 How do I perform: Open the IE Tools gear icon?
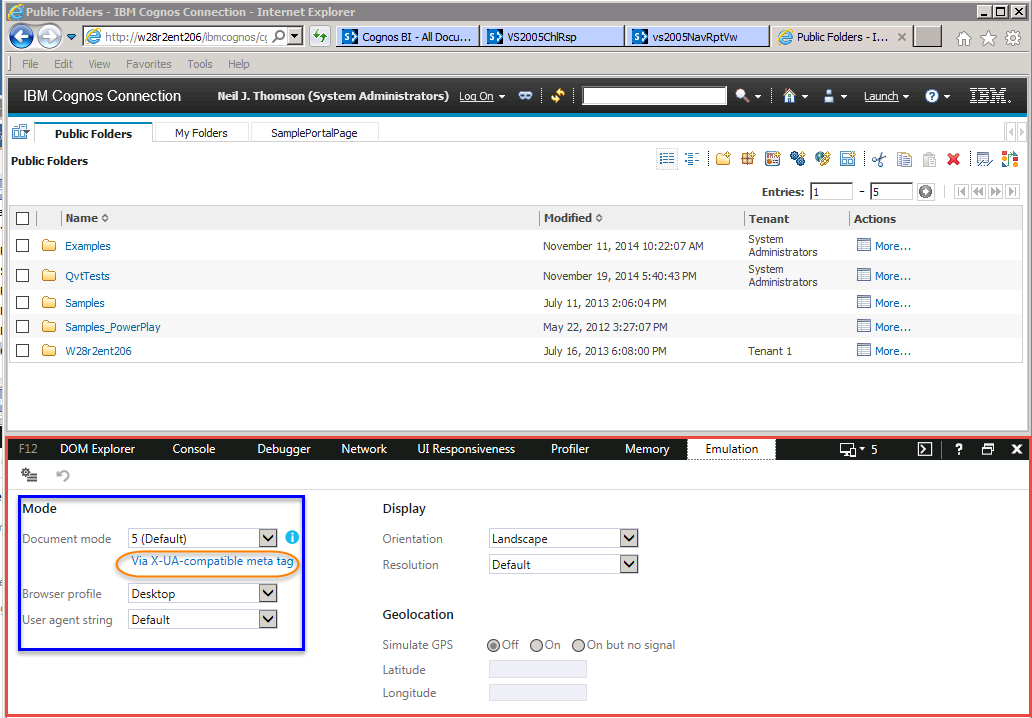pos(1014,38)
